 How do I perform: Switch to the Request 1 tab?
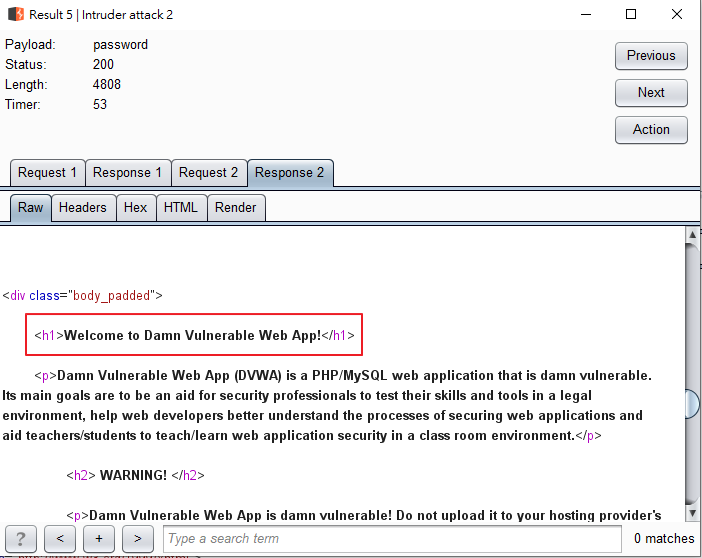click(x=47, y=173)
